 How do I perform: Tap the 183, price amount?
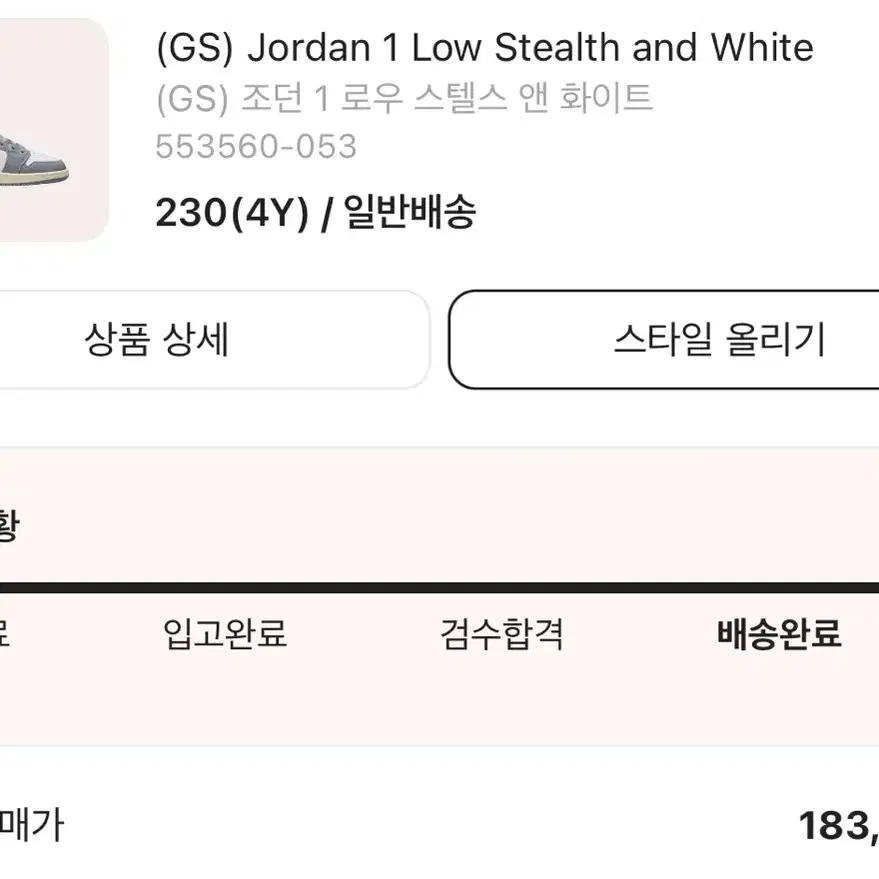pyautogui.click(x=839, y=826)
